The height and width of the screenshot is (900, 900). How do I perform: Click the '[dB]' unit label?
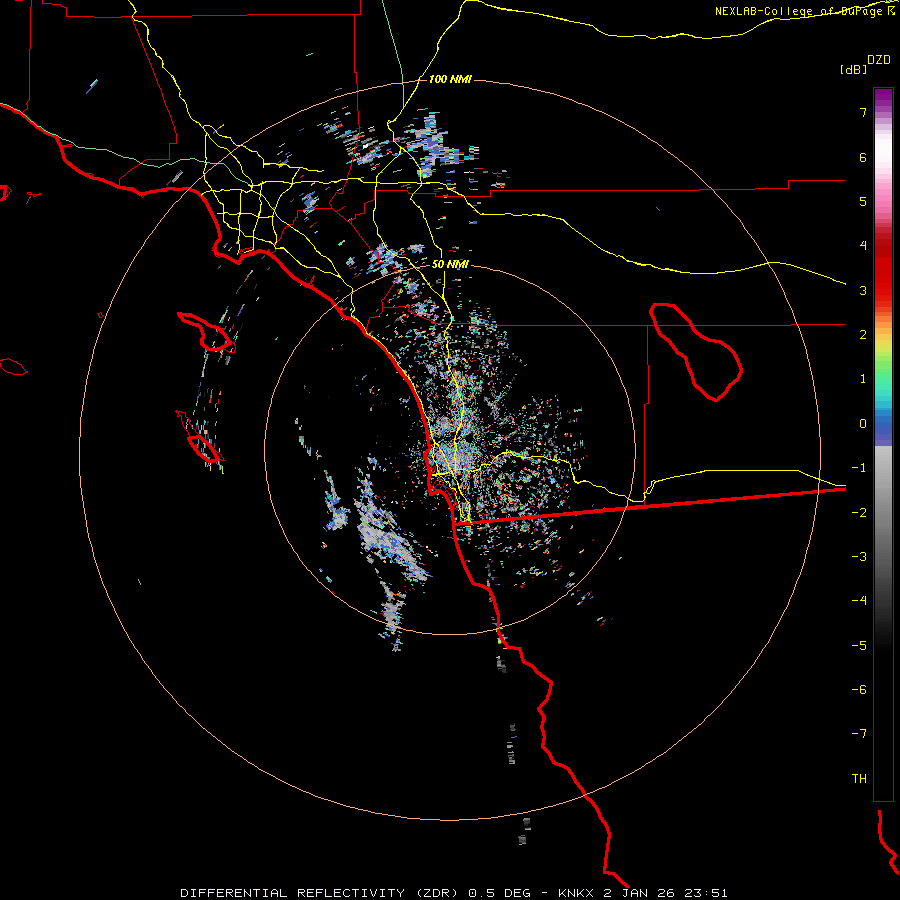click(853, 69)
